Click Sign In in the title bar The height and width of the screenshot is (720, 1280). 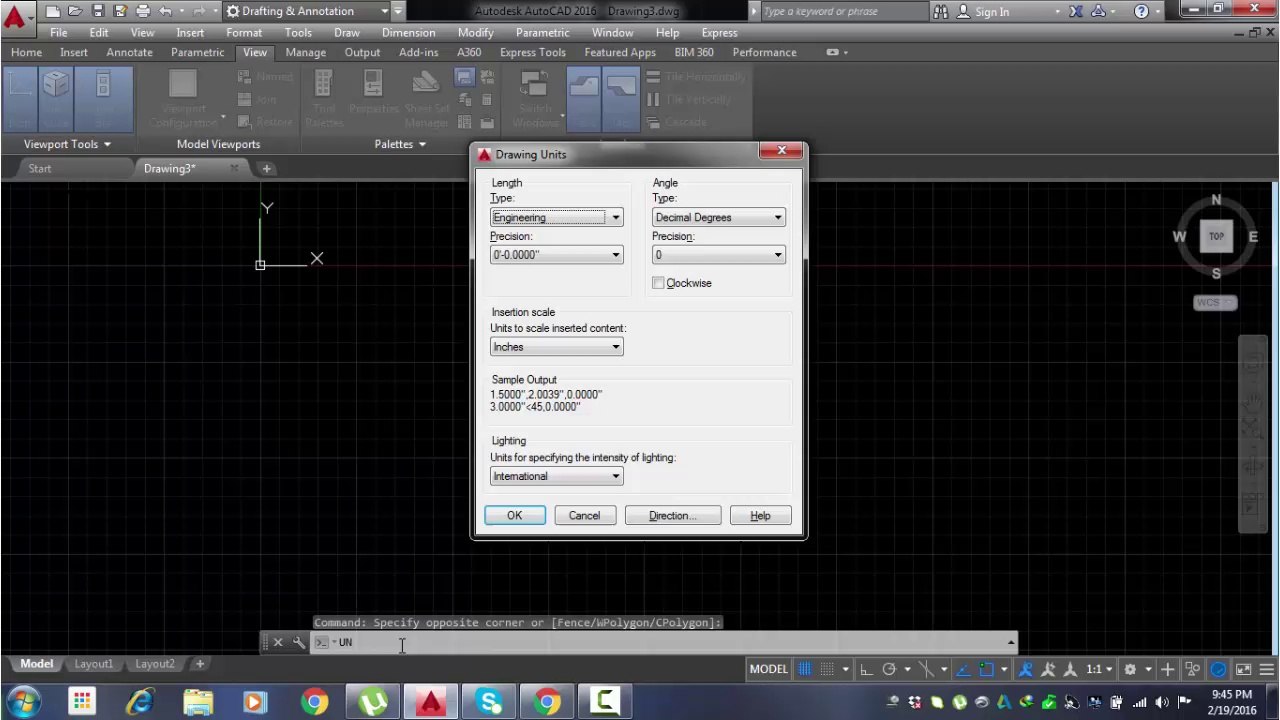[992, 12]
